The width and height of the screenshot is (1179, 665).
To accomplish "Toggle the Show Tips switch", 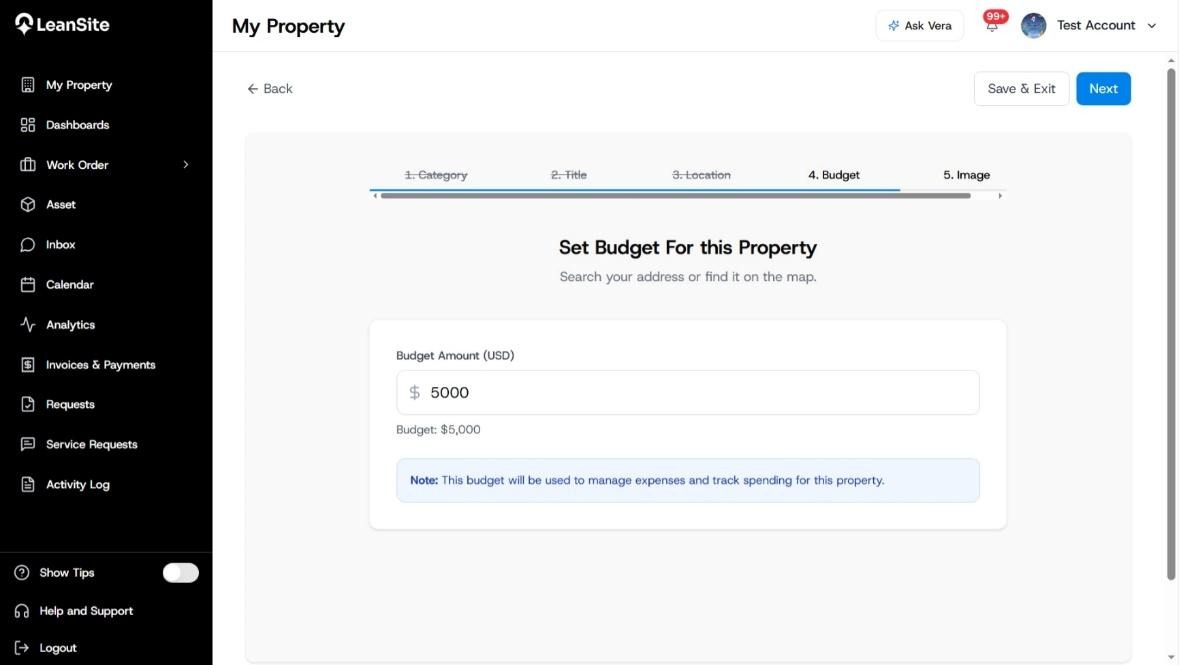I will click(180, 572).
